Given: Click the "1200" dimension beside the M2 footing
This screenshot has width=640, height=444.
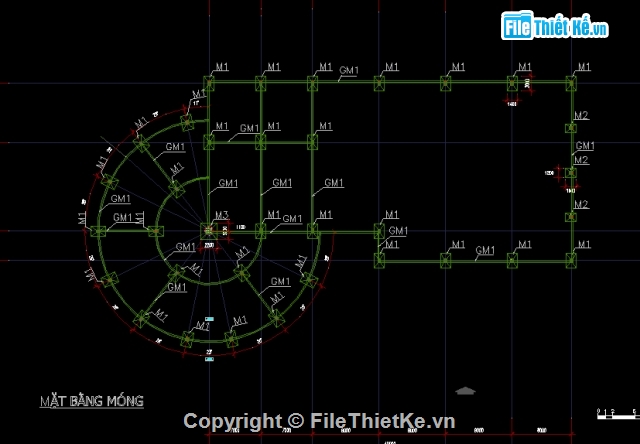Looking at the screenshot, I should tap(549, 173).
